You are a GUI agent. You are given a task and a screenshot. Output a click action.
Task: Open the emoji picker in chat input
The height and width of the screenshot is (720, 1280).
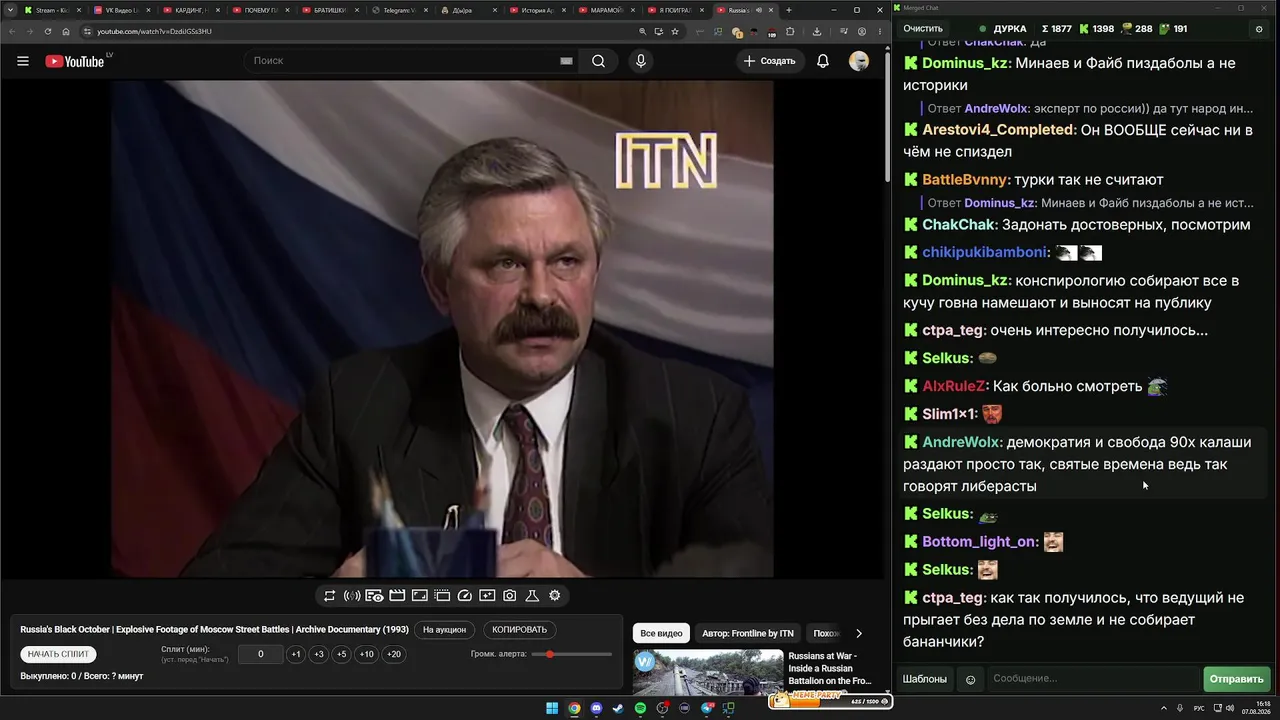pos(970,680)
